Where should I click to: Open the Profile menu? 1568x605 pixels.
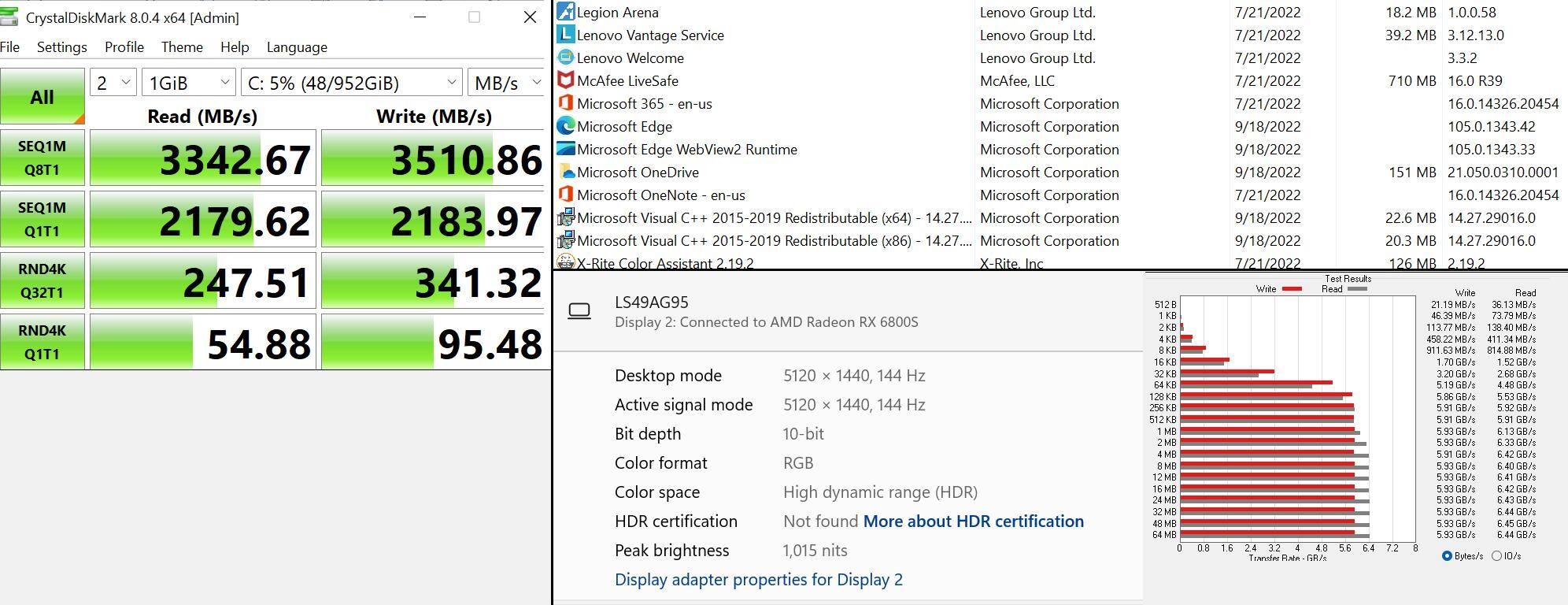124,47
